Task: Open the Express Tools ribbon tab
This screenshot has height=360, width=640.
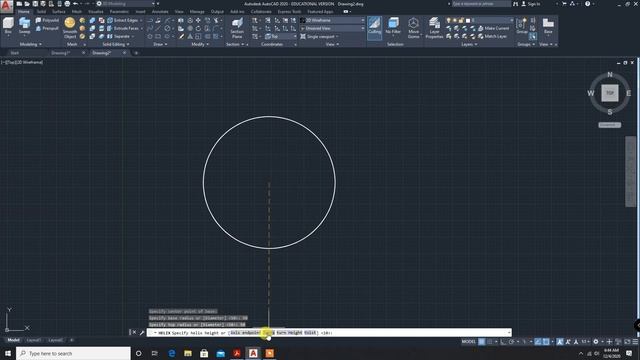Action: point(289,11)
